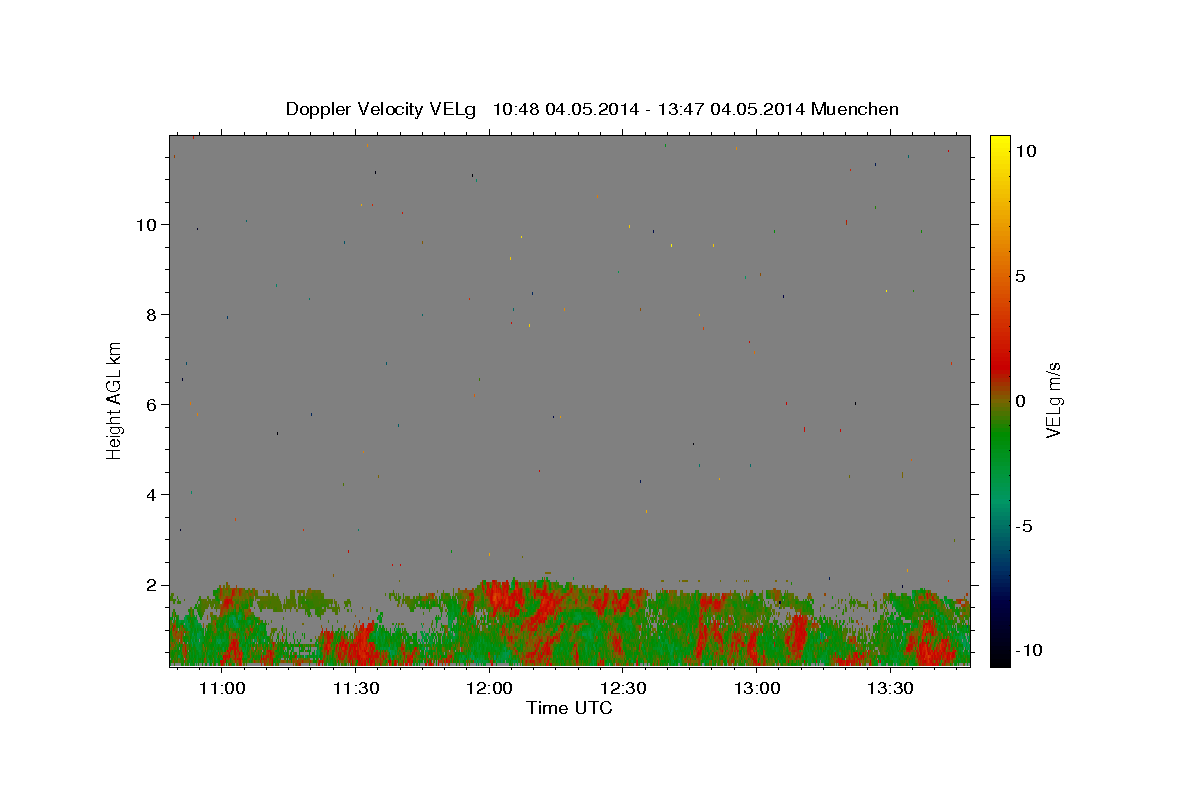Click the 11:00 time tick label
The image size is (1200, 800).
point(222,689)
